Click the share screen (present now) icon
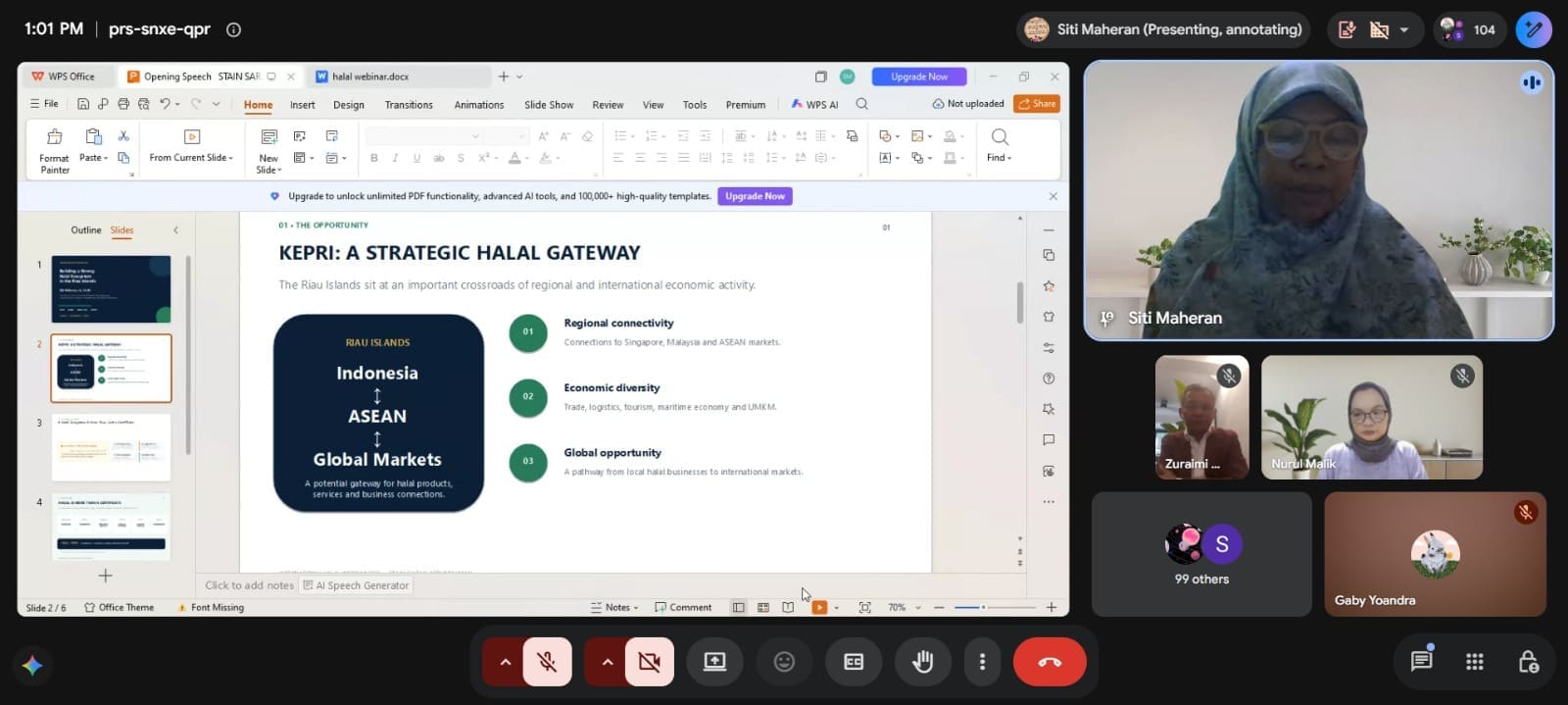 (714, 662)
